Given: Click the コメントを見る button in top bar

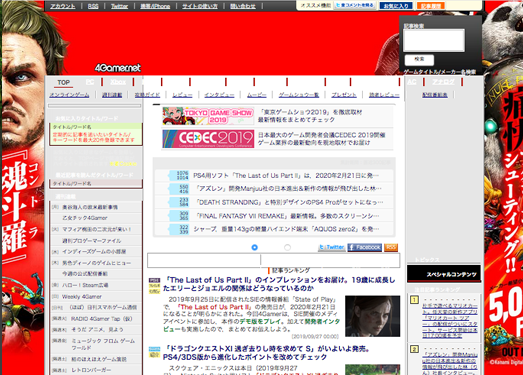Looking at the screenshot, I should [355, 5].
